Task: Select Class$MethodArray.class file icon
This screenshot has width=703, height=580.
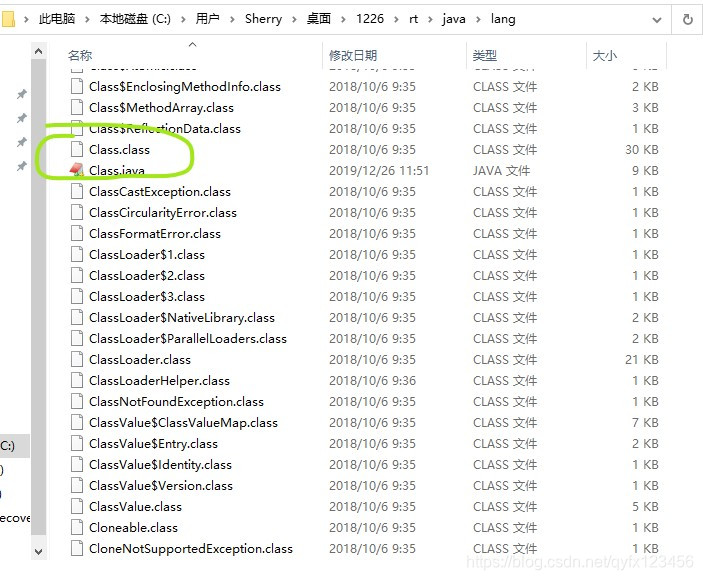Action: coord(77,107)
